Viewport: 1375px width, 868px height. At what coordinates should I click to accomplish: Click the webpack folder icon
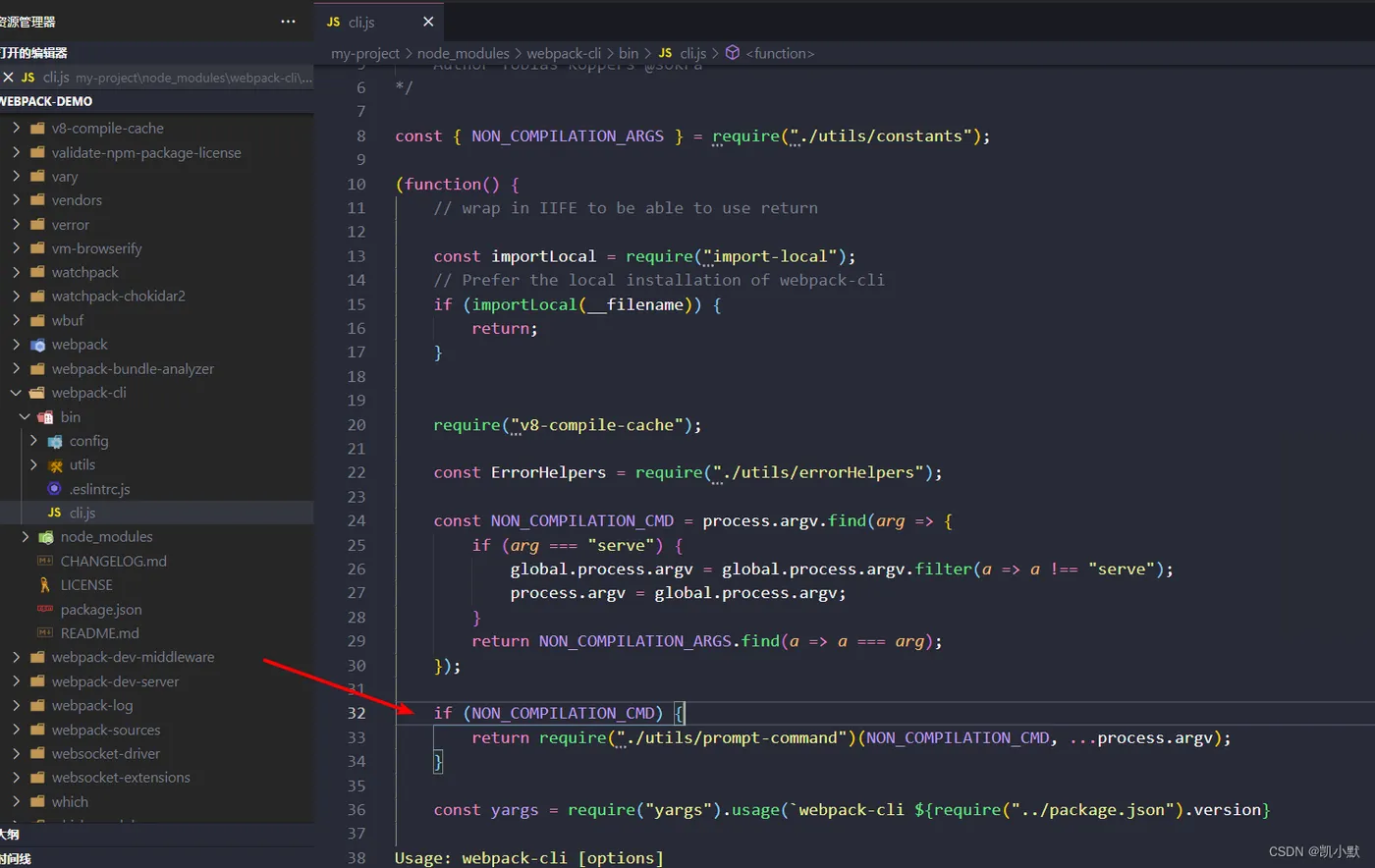coord(37,345)
